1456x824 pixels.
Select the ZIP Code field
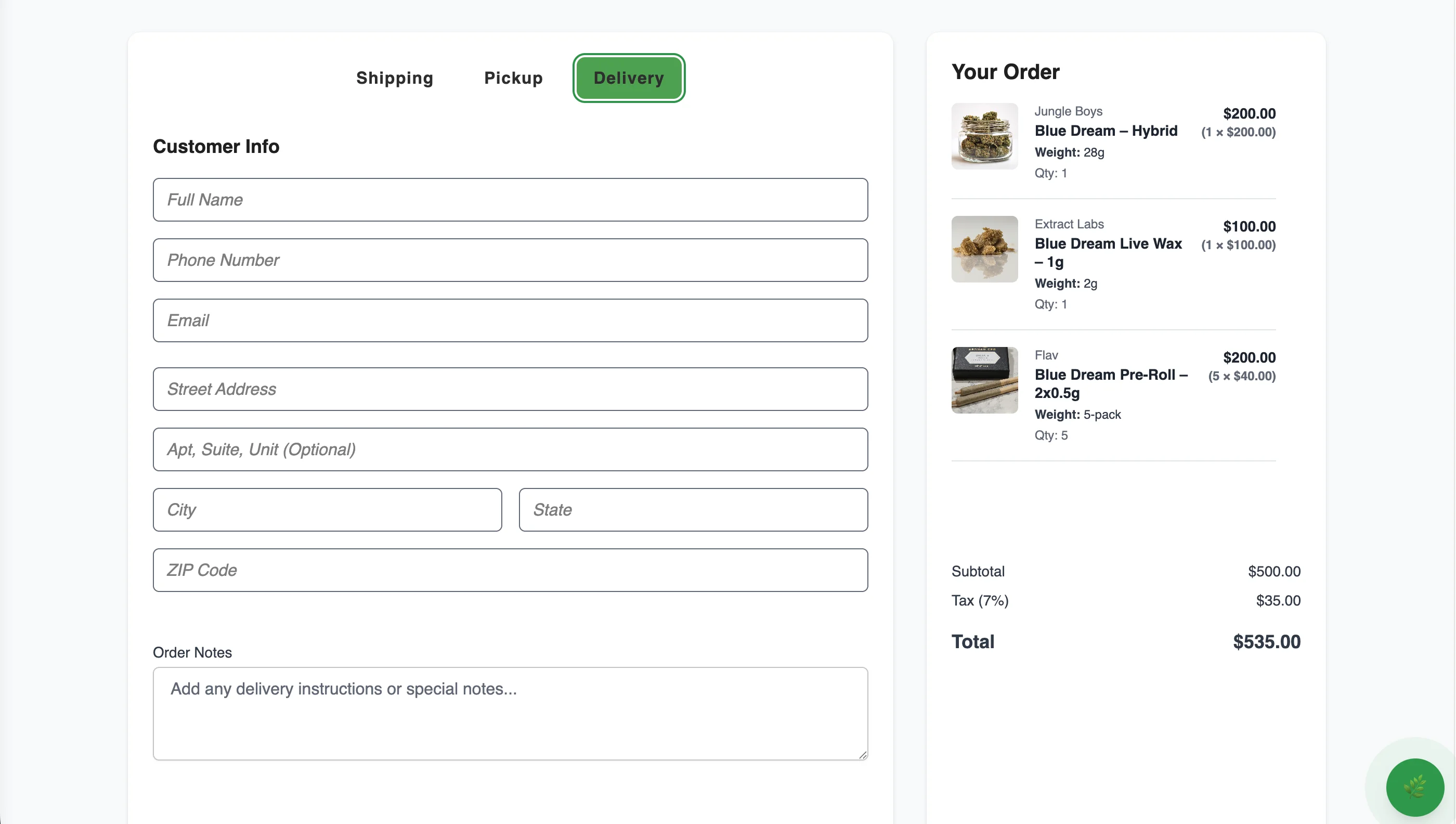(x=510, y=571)
